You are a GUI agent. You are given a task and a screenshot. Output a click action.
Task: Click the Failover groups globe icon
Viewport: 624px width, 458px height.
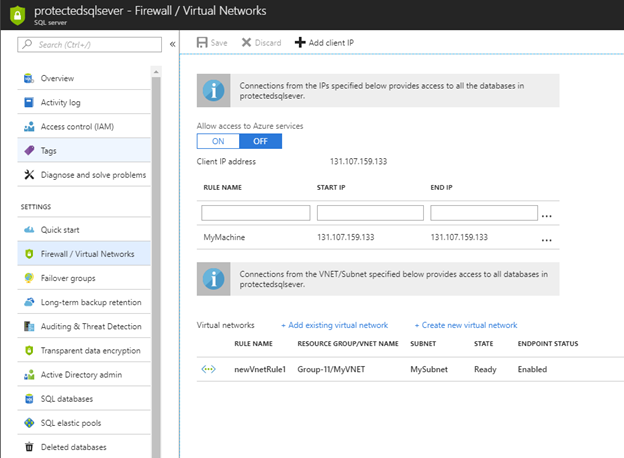click(29, 278)
